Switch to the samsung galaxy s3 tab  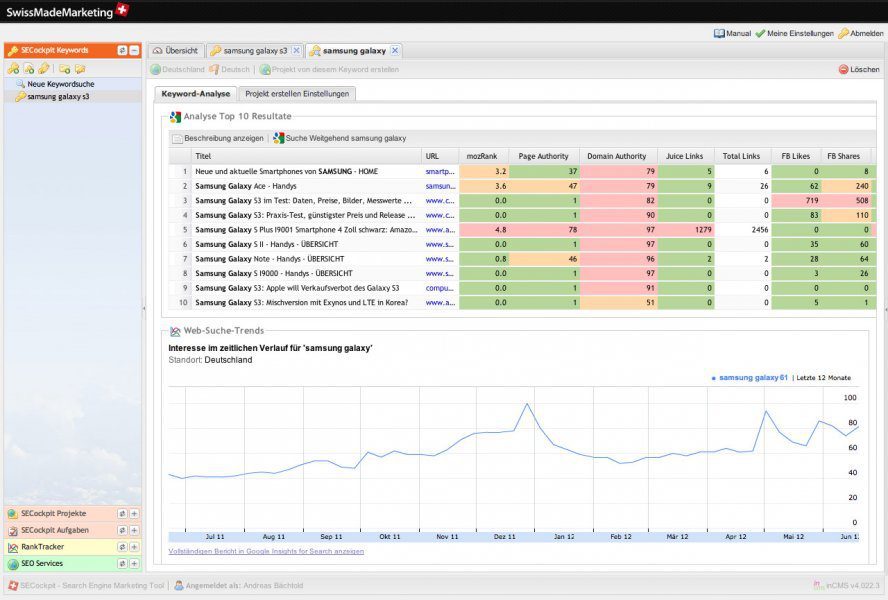click(255, 50)
